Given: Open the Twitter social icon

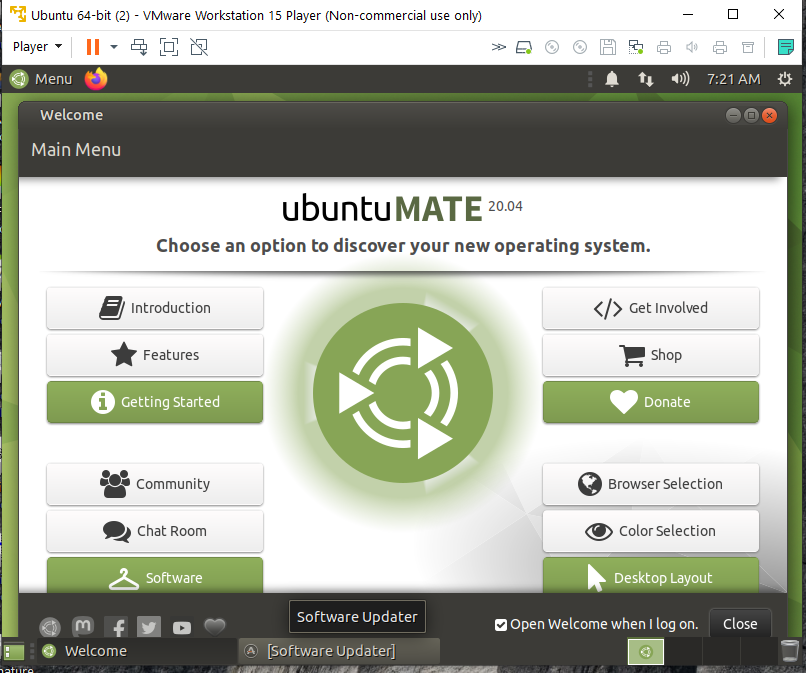Looking at the screenshot, I should click(x=149, y=627).
